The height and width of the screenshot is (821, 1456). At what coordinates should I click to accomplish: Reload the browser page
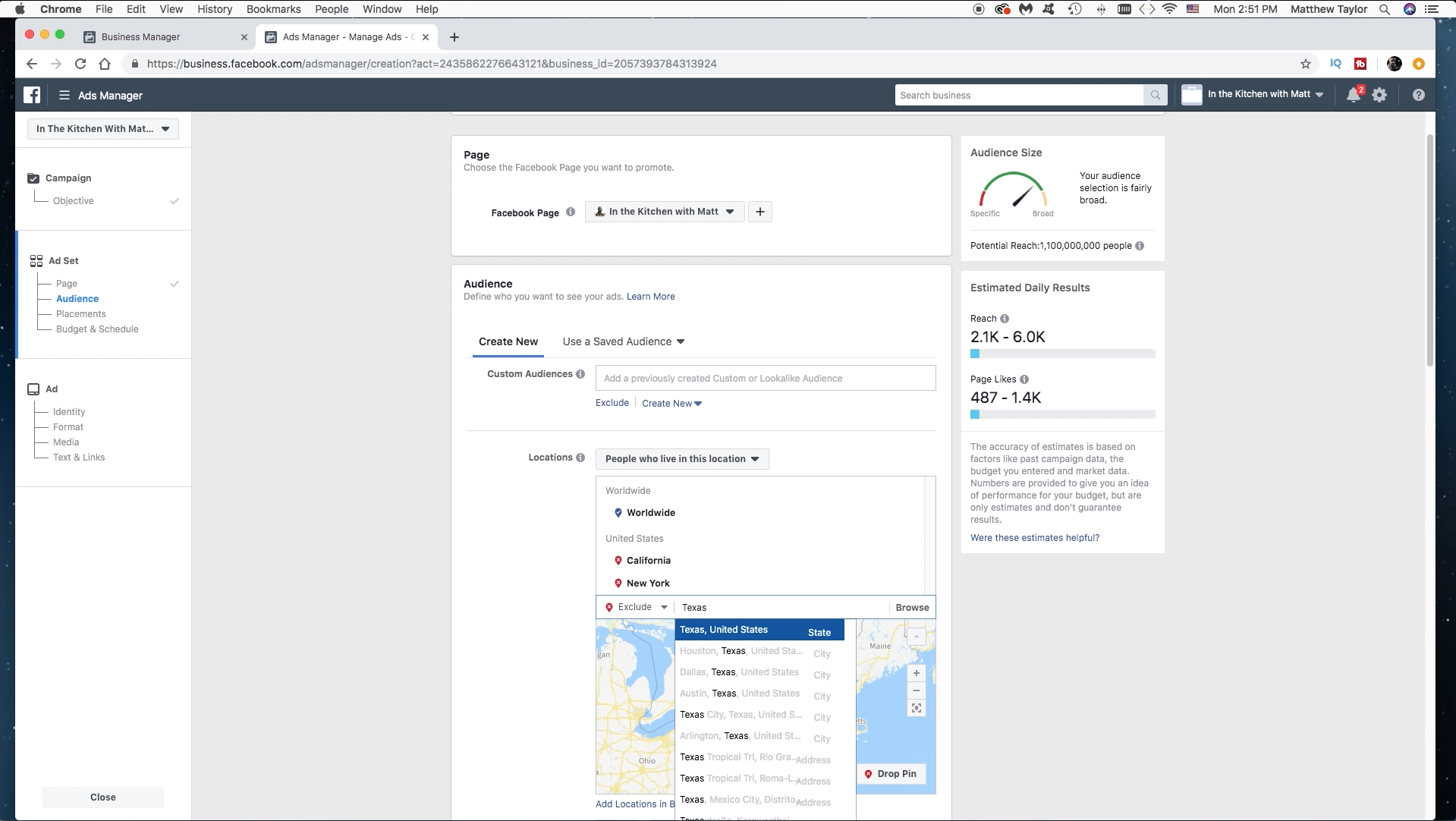(x=80, y=64)
